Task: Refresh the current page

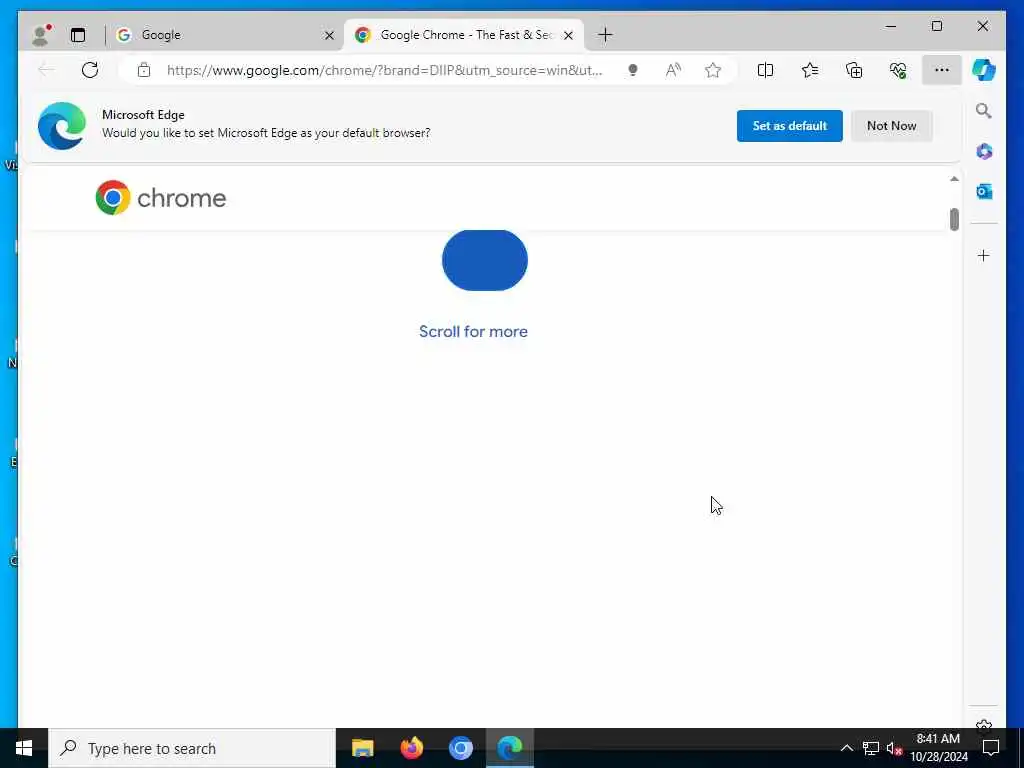Action: [x=90, y=70]
